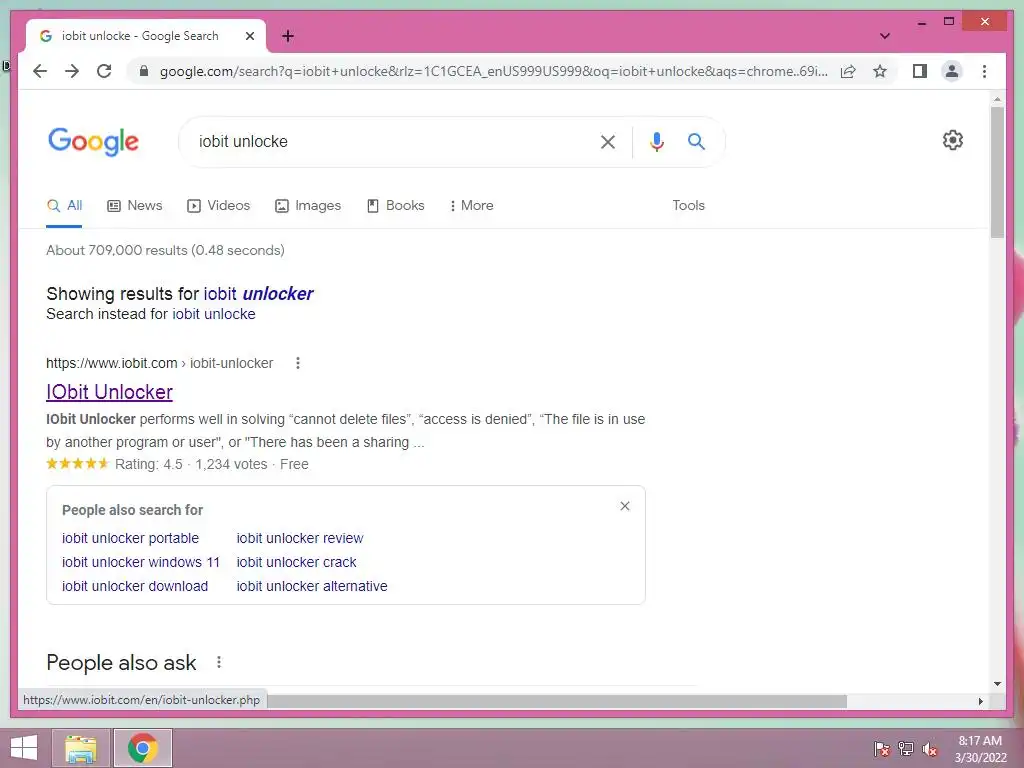1024x768 pixels.
Task: Open options menu beside iobit.com result URL
Action: 298,363
